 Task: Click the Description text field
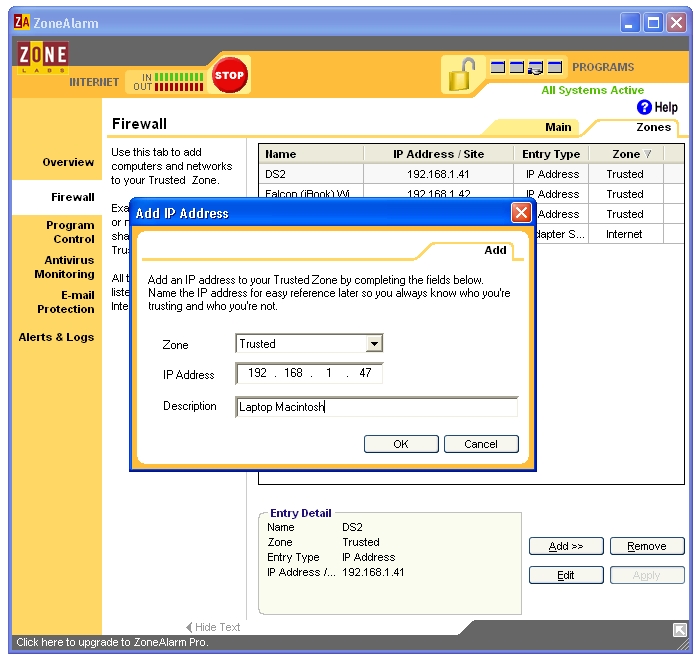[376, 406]
